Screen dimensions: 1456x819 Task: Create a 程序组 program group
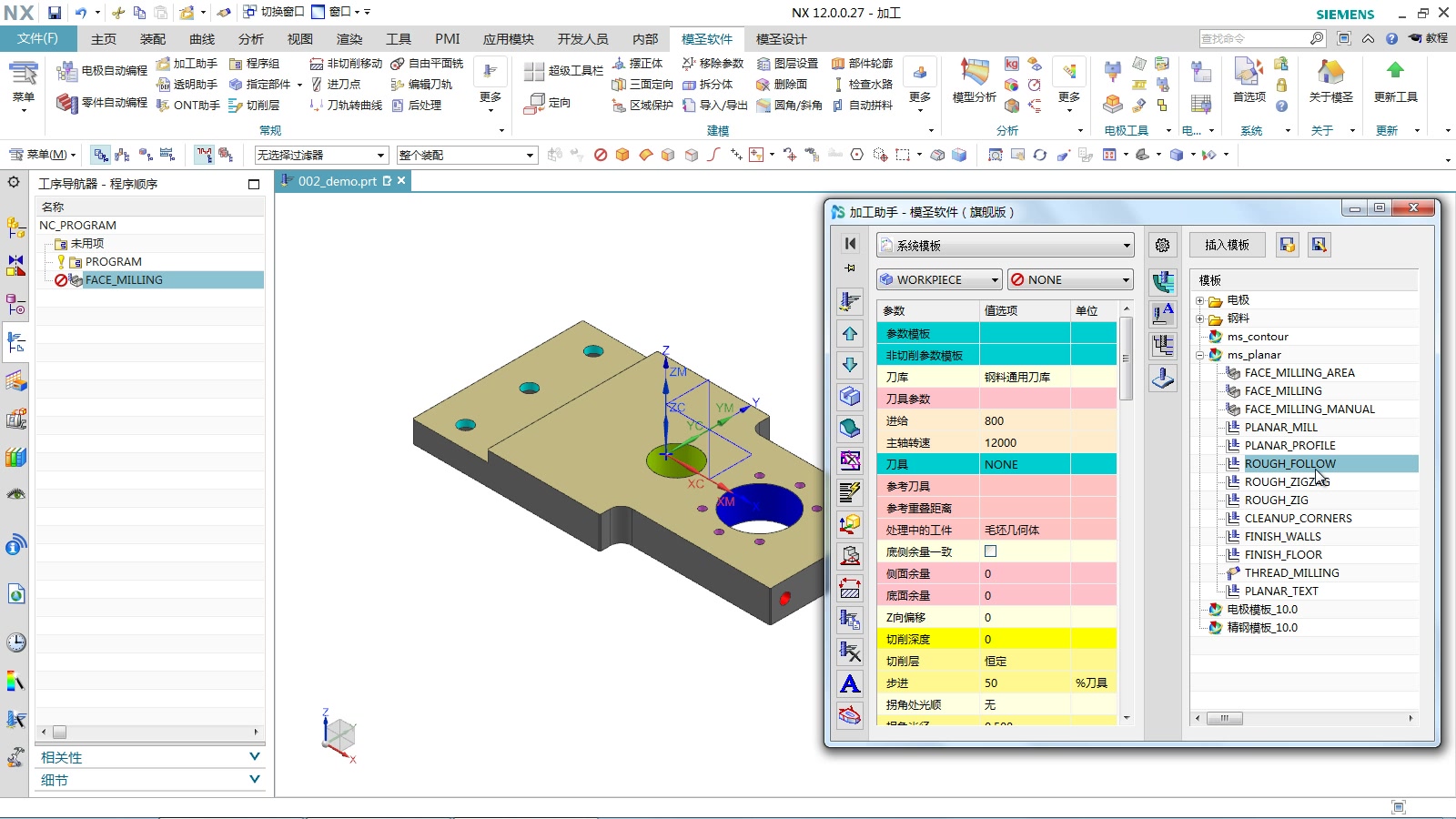(x=254, y=64)
